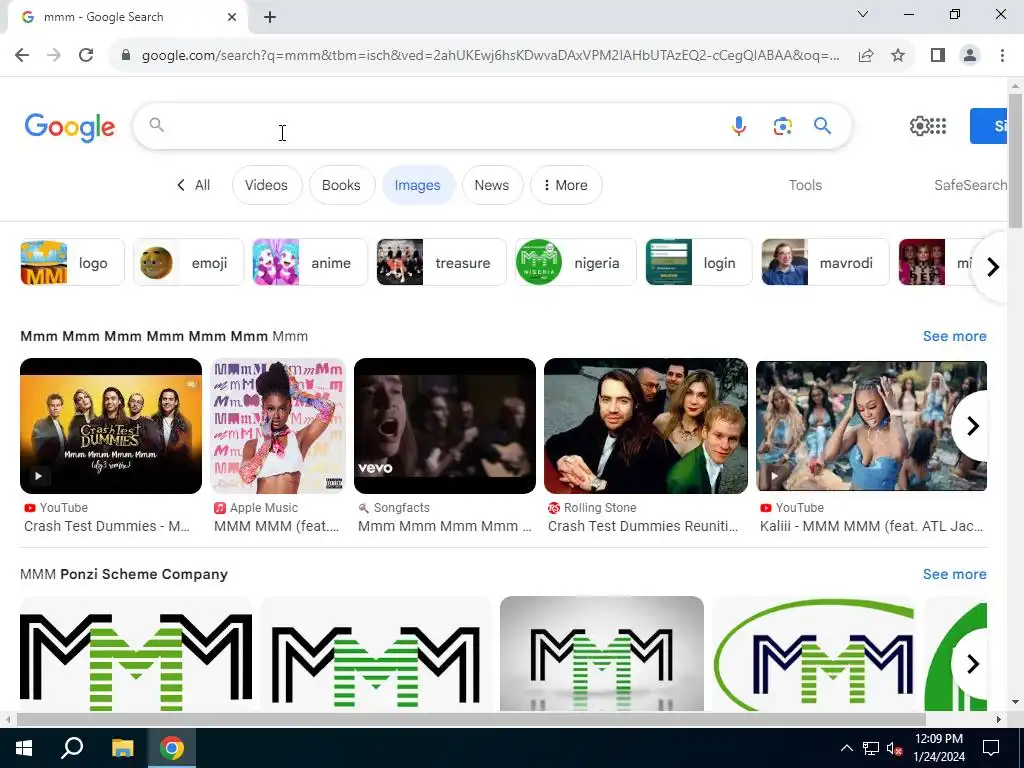Next arrow in song image carousel
Viewport: 1024px width, 768px height.
pos(972,426)
